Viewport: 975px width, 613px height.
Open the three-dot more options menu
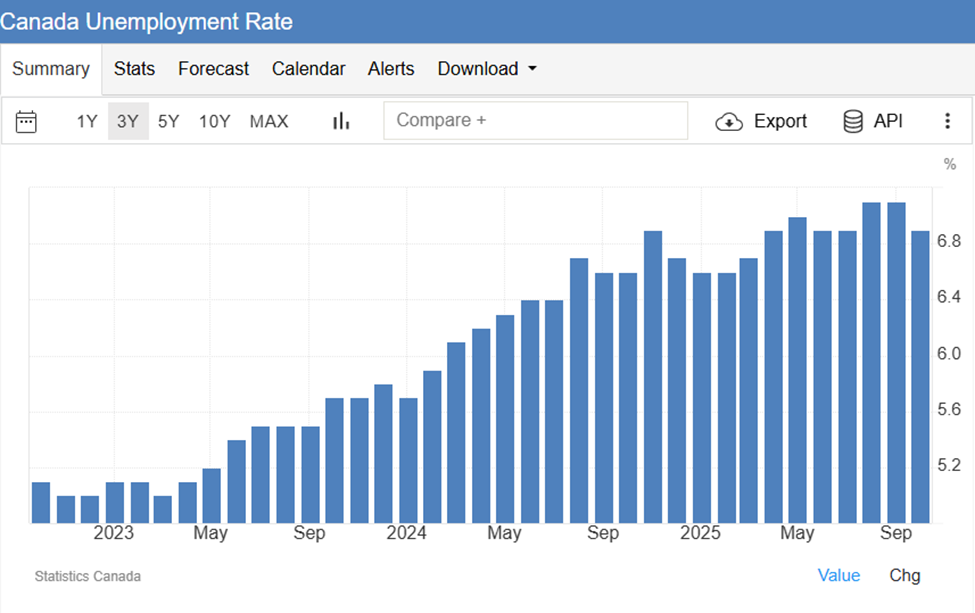click(947, 121)
